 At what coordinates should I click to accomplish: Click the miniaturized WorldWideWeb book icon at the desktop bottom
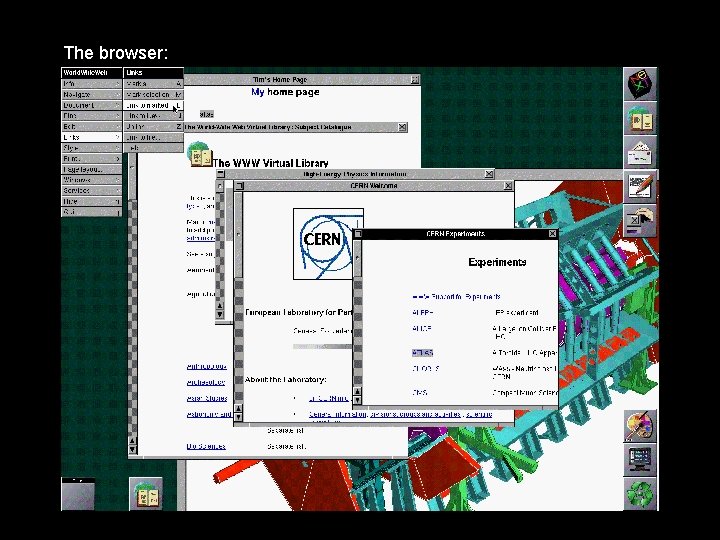pos(146,494)
